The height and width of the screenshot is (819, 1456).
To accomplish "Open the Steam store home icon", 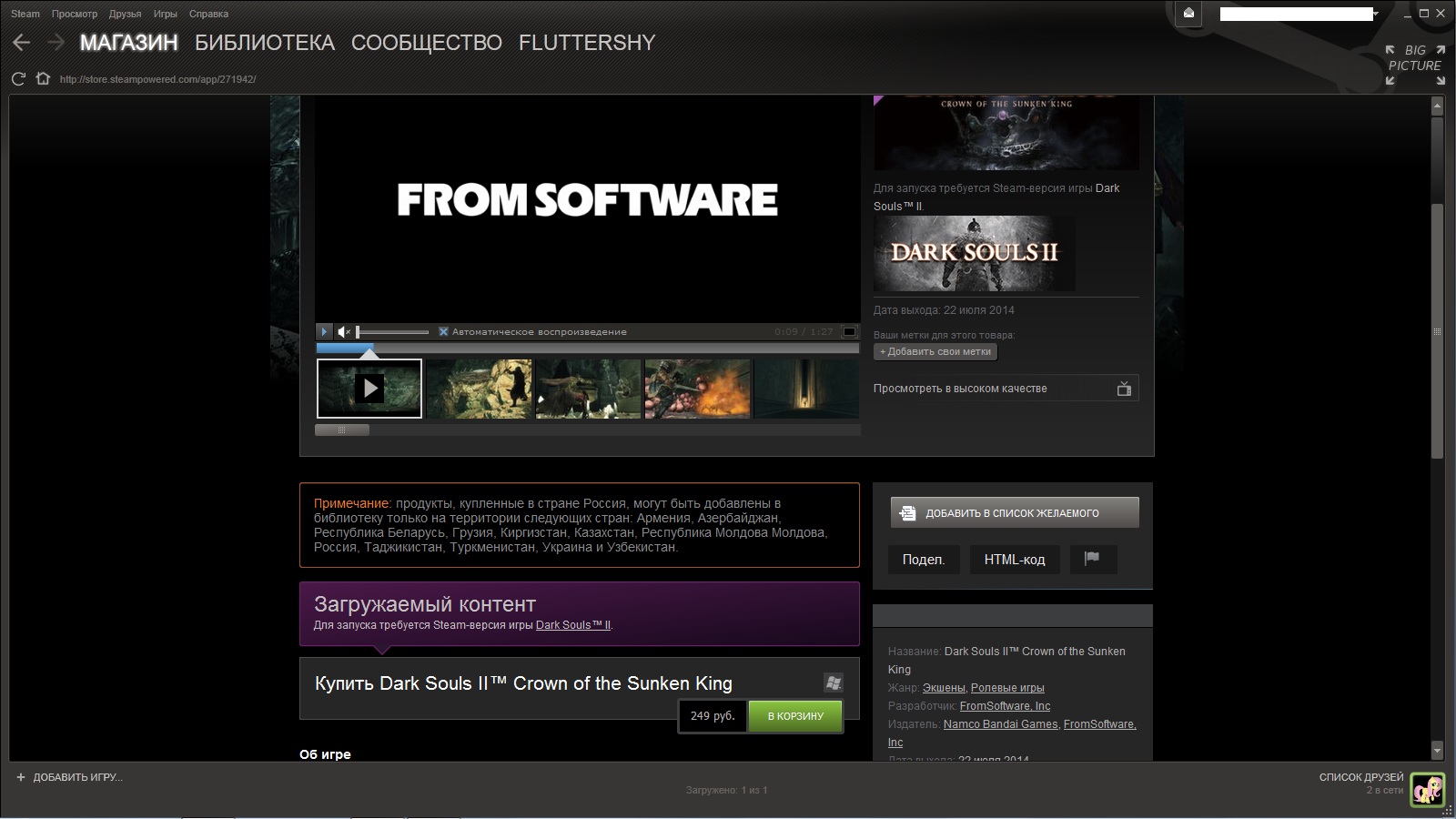I will 42,78.
